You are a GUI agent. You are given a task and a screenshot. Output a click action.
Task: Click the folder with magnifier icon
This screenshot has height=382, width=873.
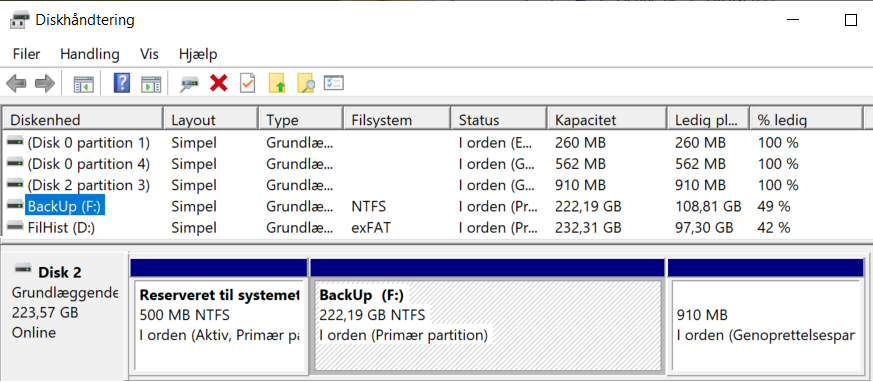click(306, 84)
